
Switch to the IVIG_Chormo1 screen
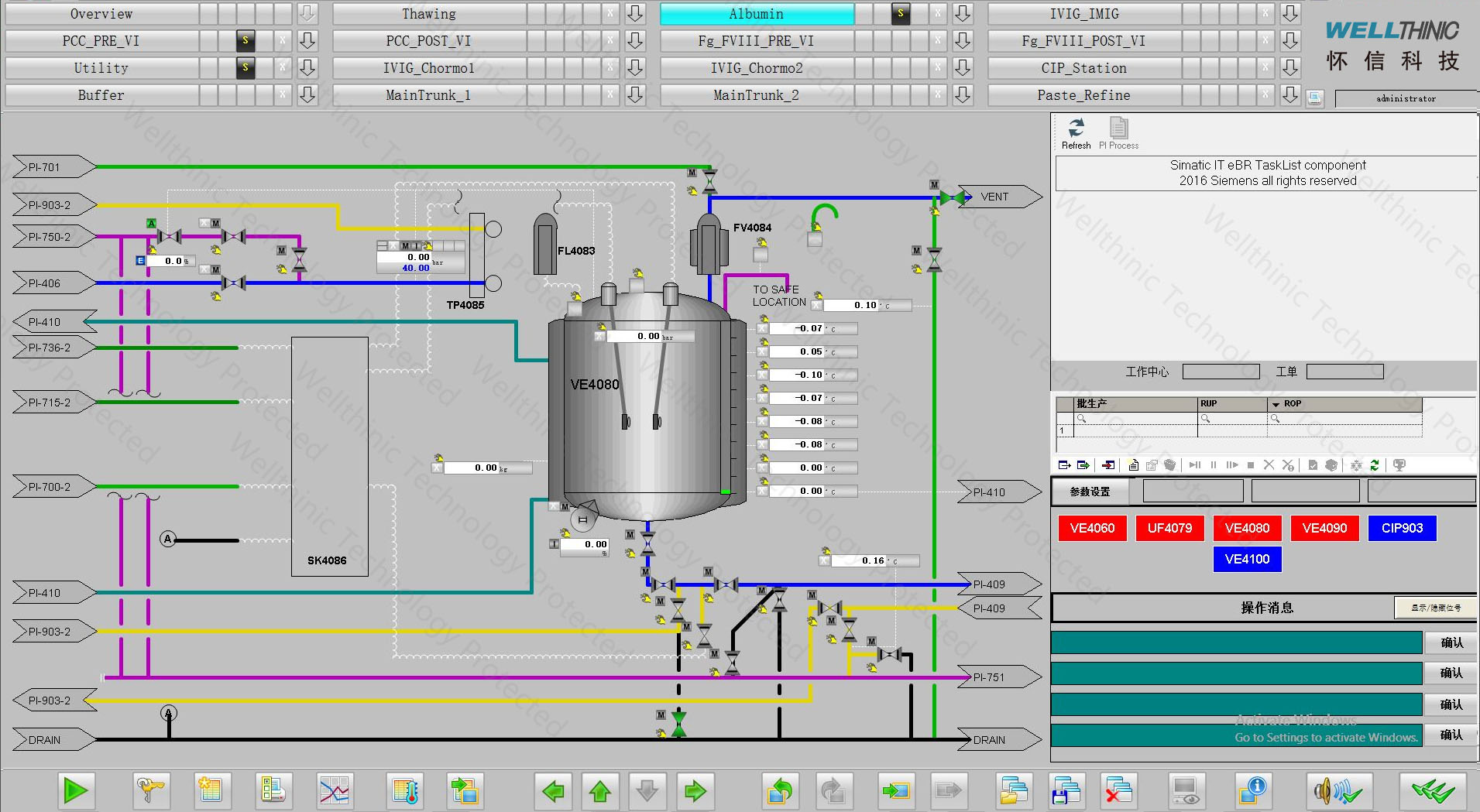(x=428, y=68)
